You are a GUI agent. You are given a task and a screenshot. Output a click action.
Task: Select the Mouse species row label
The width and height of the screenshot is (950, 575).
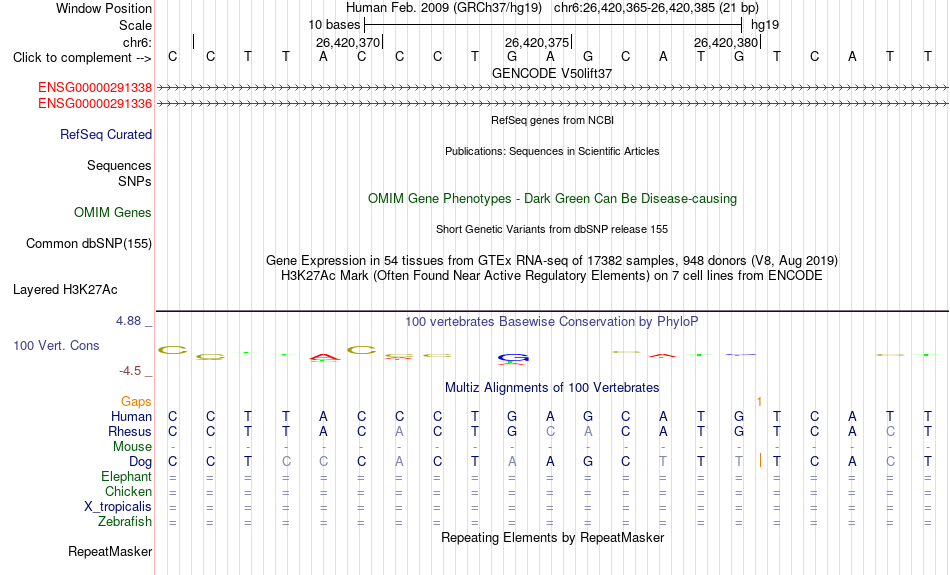[133, 447]
